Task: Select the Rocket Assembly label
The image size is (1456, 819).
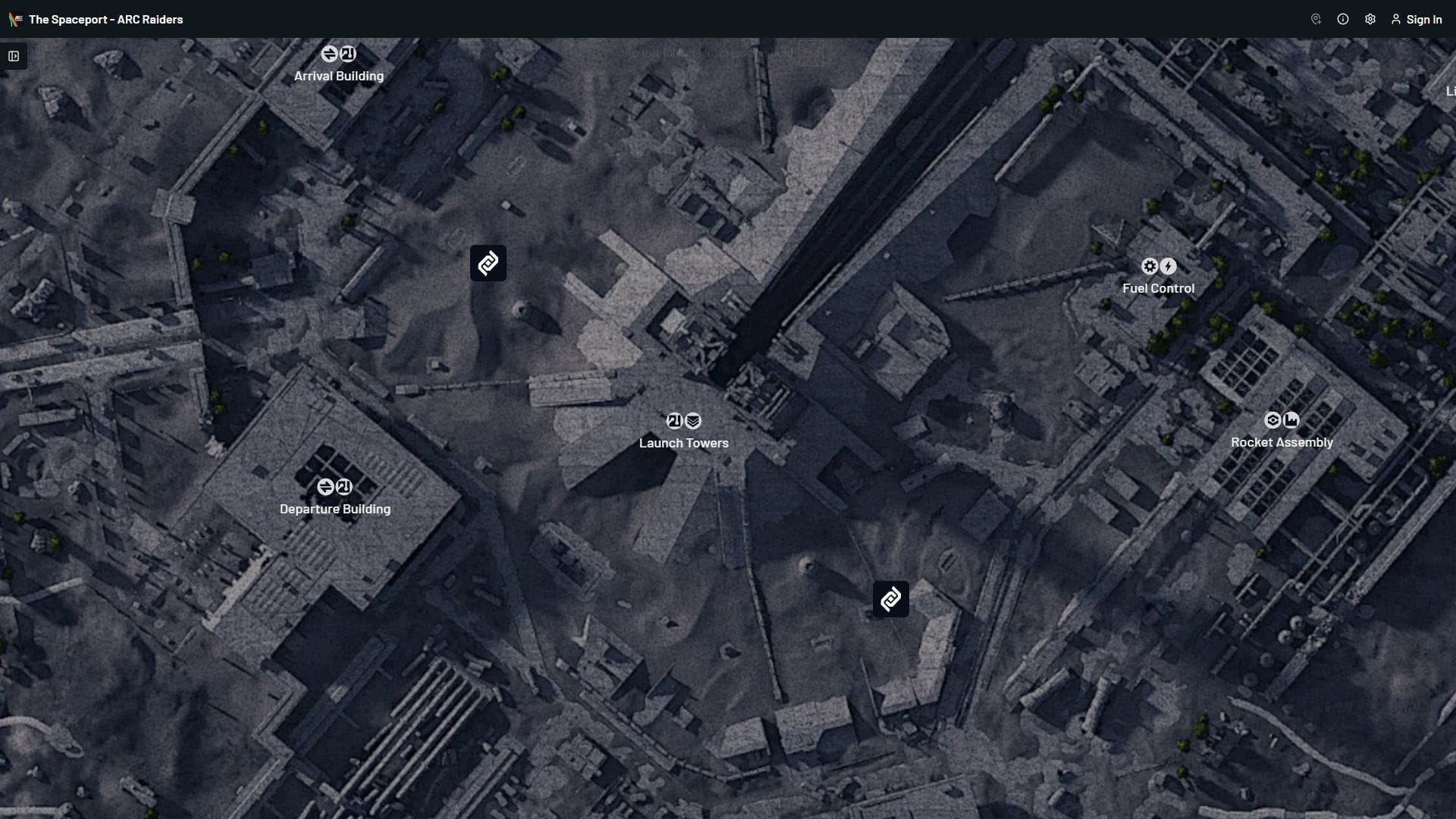Action: coord(1282,442)
